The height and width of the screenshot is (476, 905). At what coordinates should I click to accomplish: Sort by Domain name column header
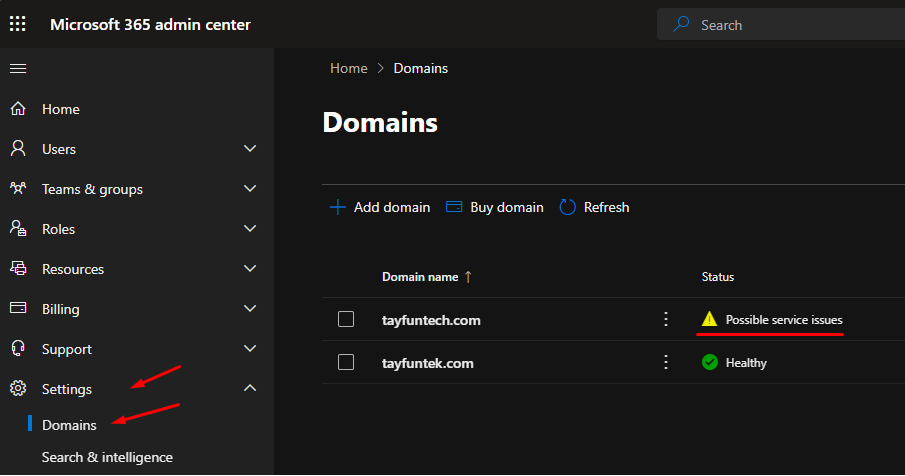tap(420, 277)
